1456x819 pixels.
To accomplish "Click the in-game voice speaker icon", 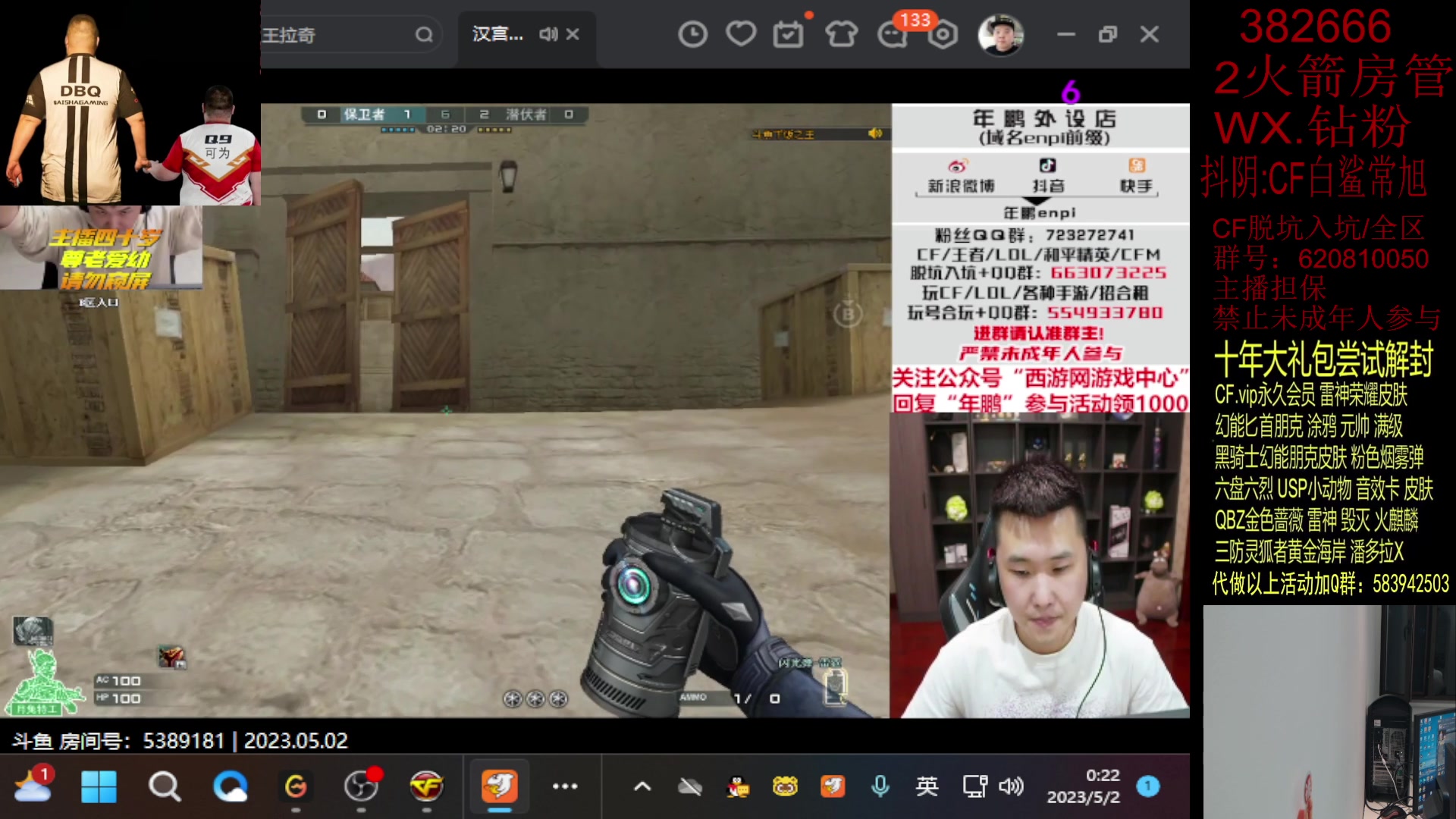I will pyautogui.click(x=875, y=133).
